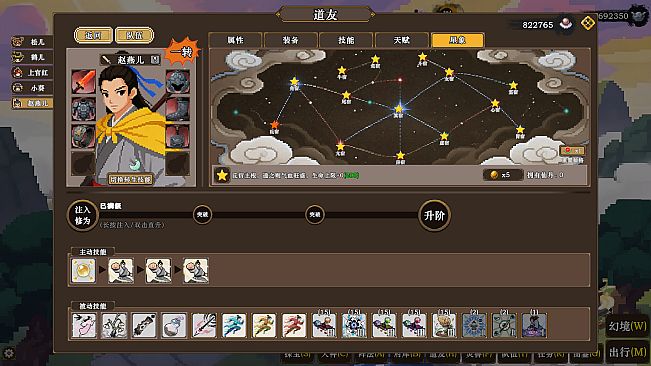
Task: Select the golden orb active skill
Action: (83, 271)
